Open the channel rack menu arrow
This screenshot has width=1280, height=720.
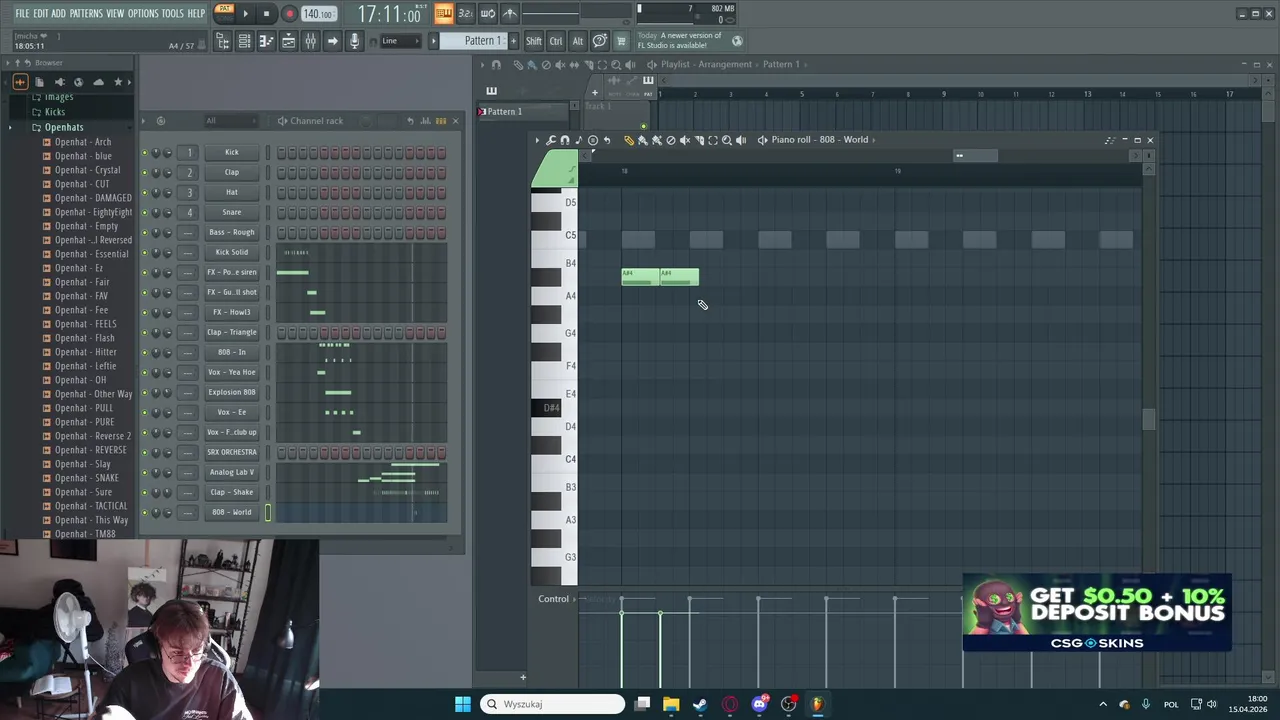click(144, 121)
